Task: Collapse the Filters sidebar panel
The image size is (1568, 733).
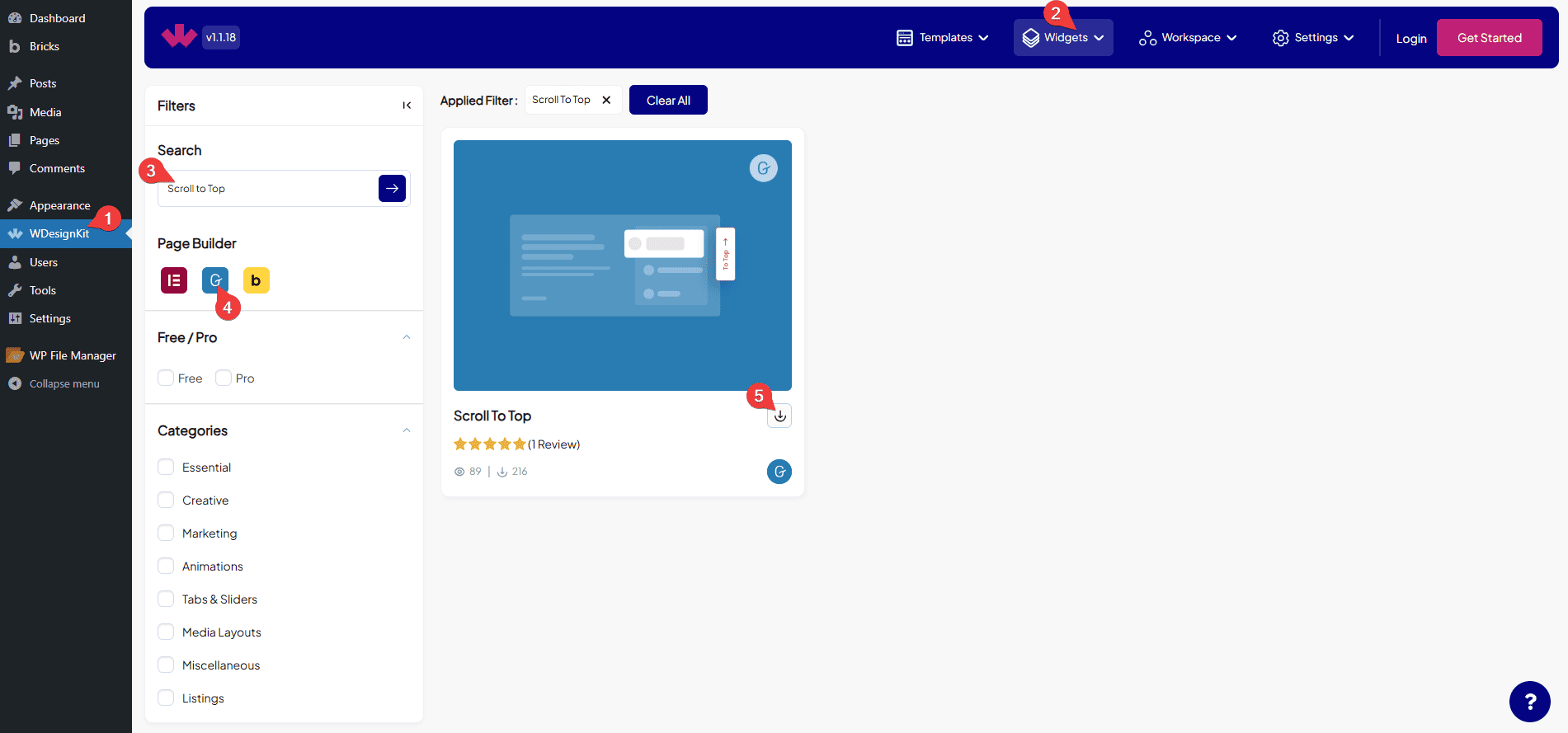Action: click(407, 106)
